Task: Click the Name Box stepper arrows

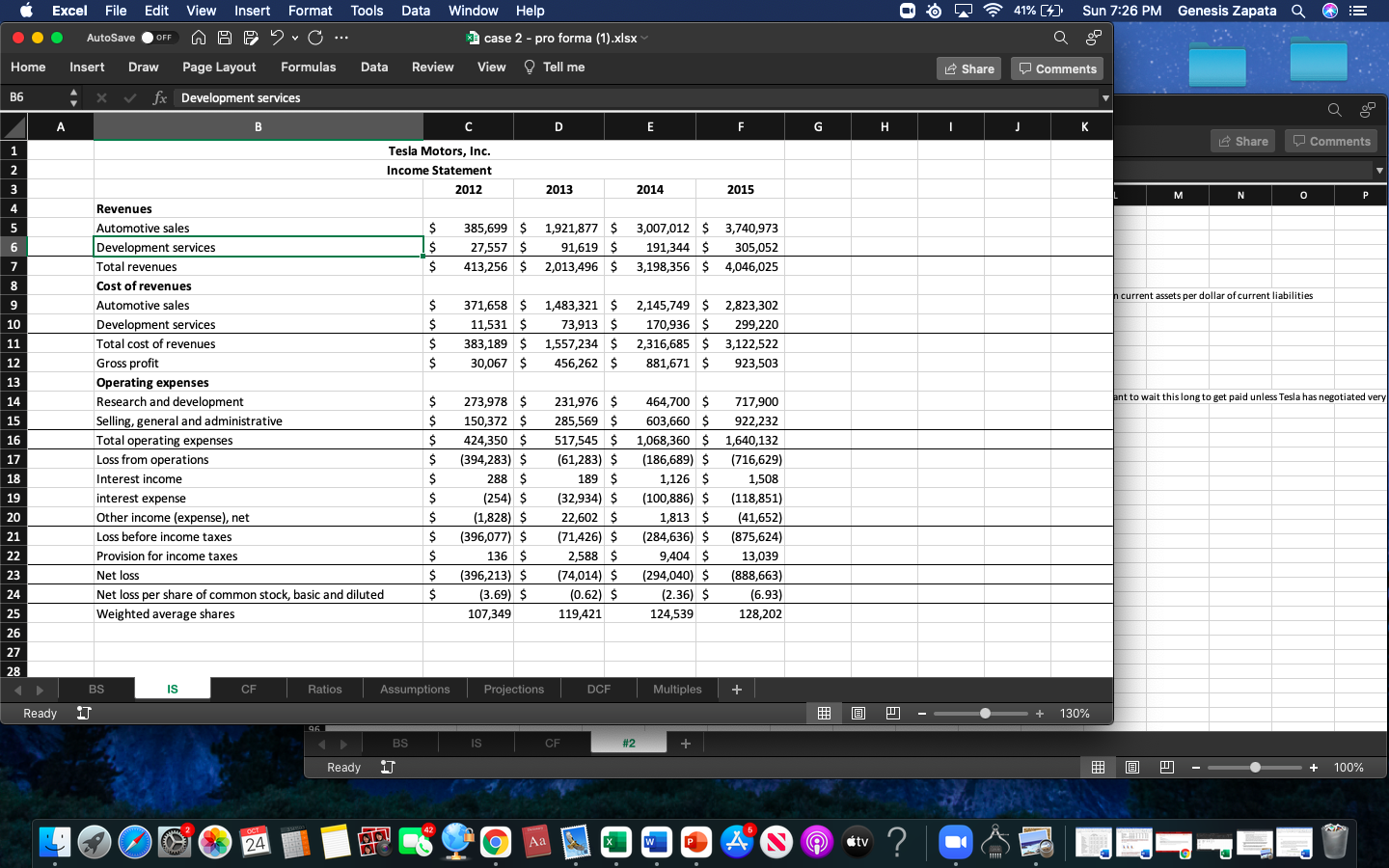Action: click(x=73, y=97)
